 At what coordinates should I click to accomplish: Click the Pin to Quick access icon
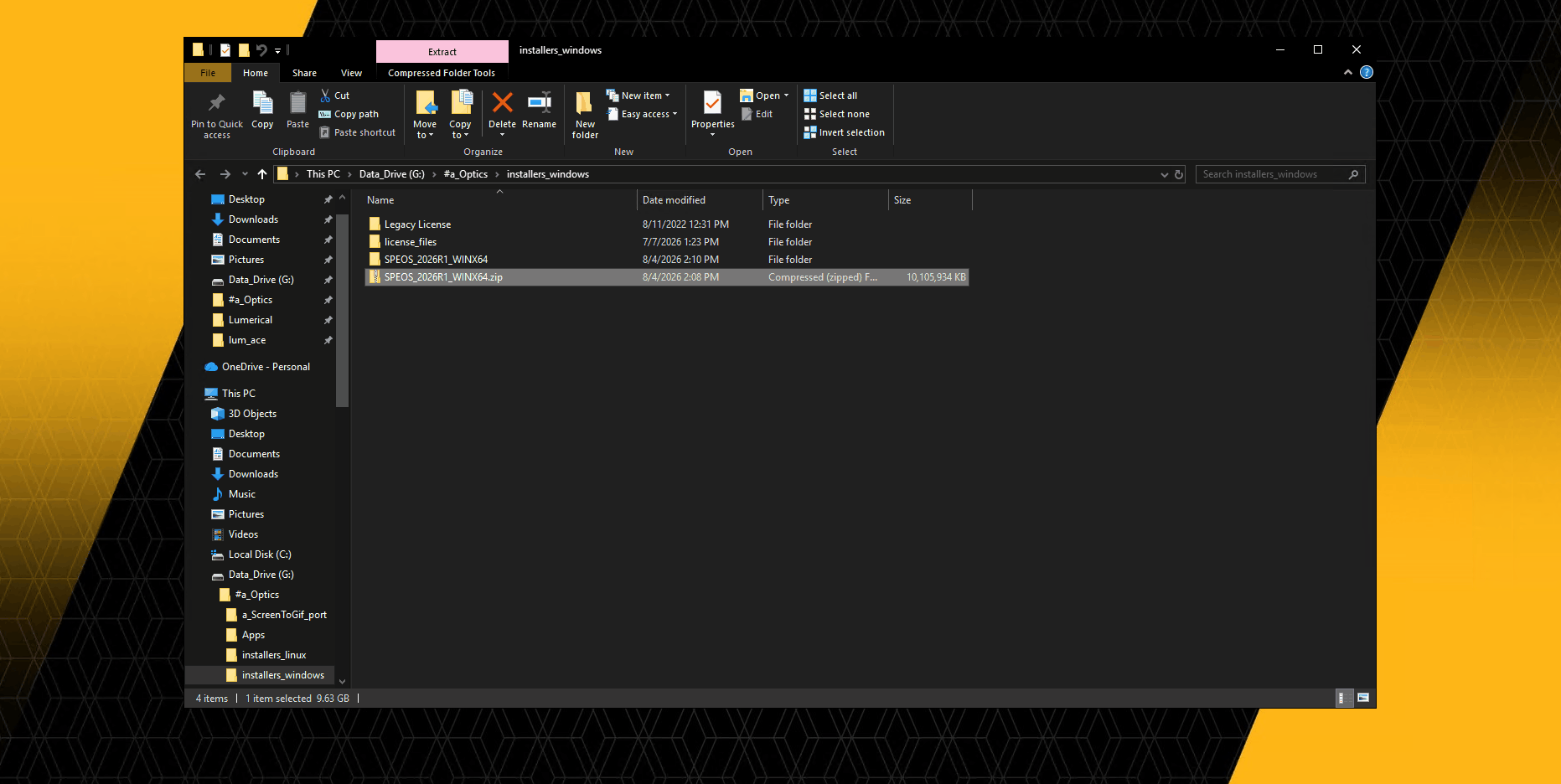click(217, 103)
